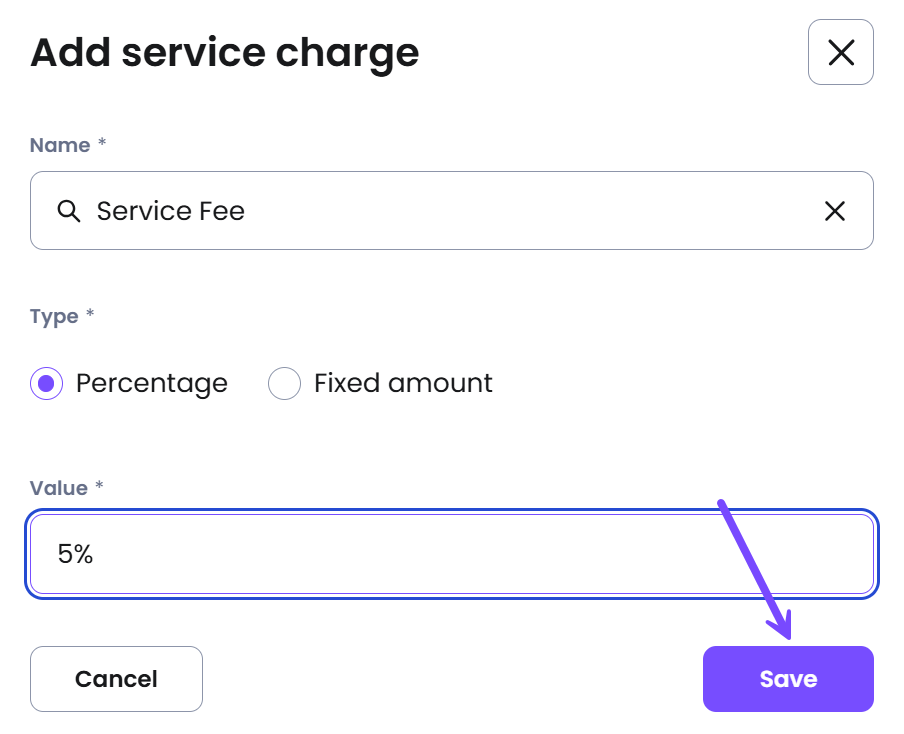Image resolution: width=904 pixels, height=734 pixels.
Task: Choose the Fixed amount radio button
Action: (284, 383)
